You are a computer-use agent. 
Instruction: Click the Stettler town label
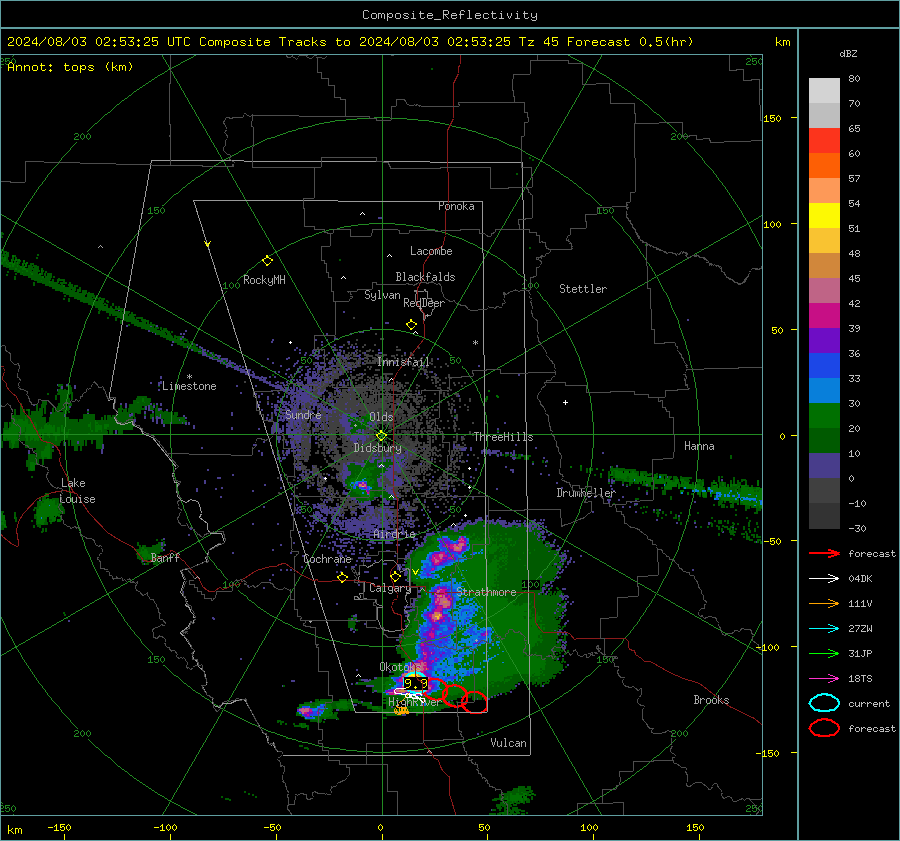[583, 289]
